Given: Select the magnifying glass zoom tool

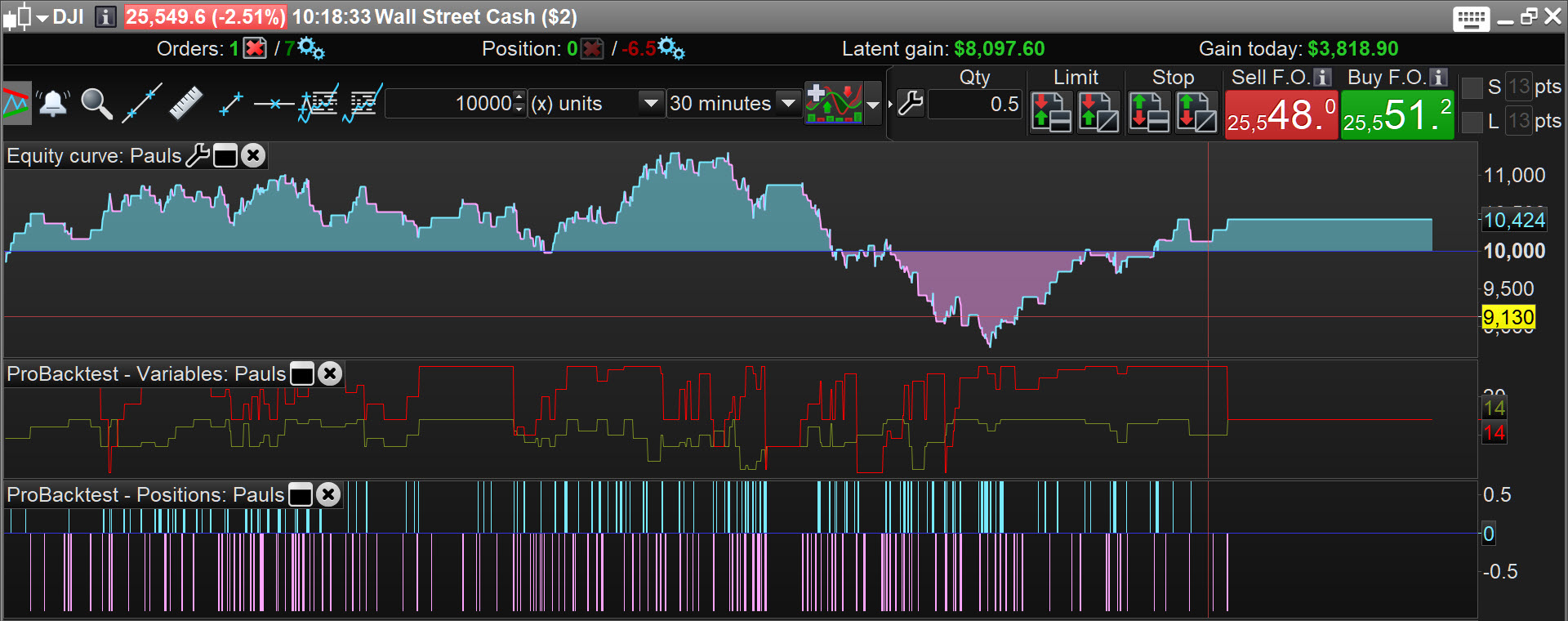Looking at the screenshot, I should tap(96, 104).
